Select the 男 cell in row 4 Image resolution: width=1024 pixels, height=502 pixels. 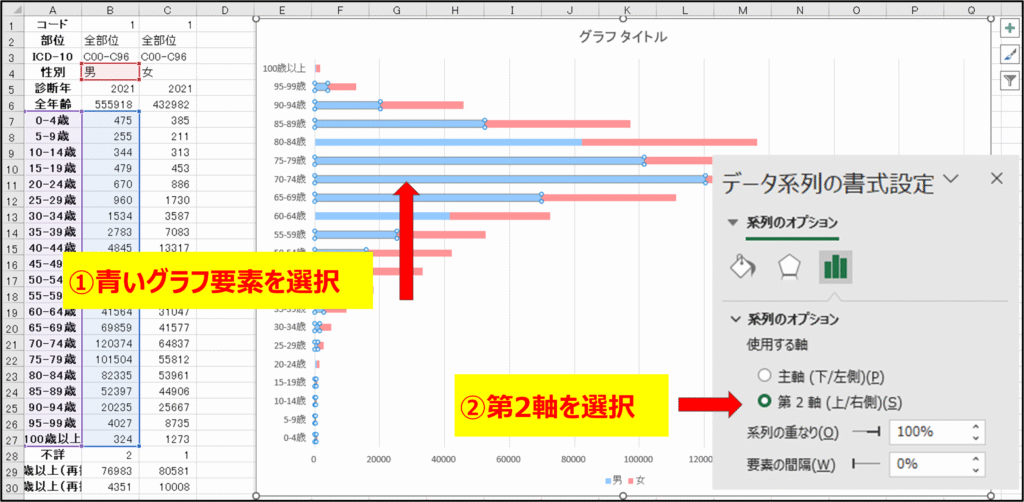[109, 72]
